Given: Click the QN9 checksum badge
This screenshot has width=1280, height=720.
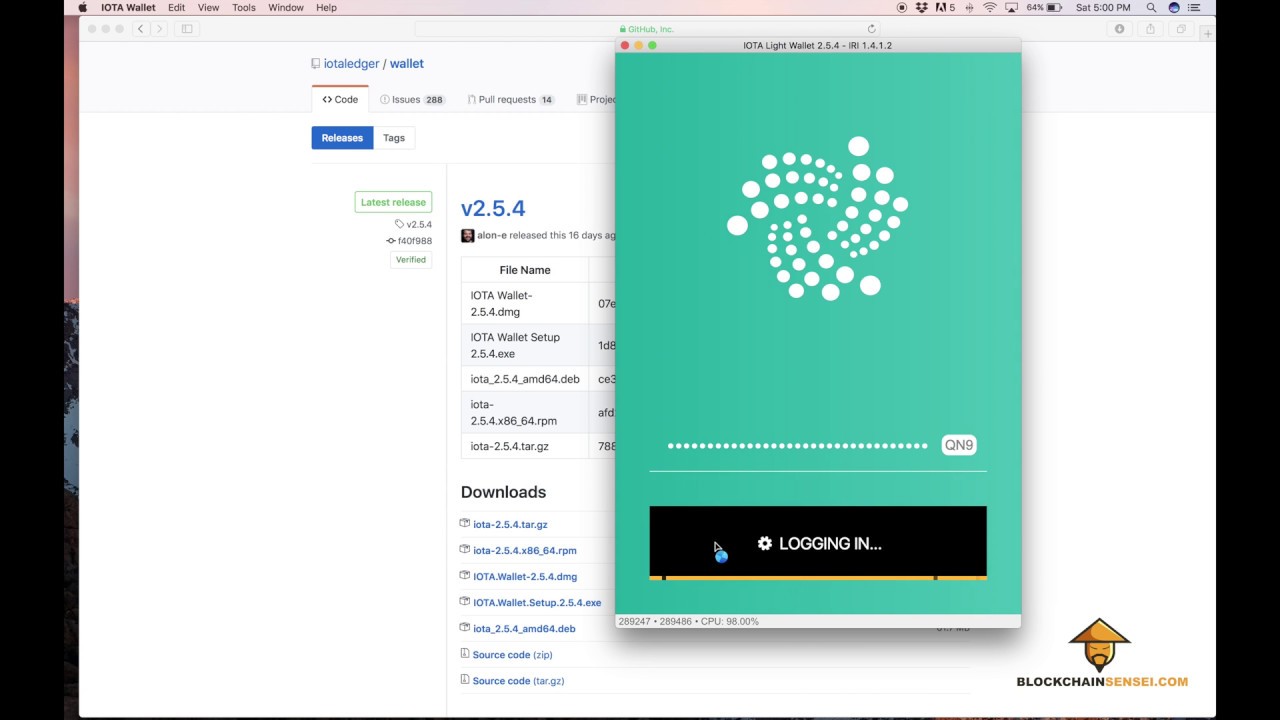Looking at the screenshot, I should [x=958, y=445].
